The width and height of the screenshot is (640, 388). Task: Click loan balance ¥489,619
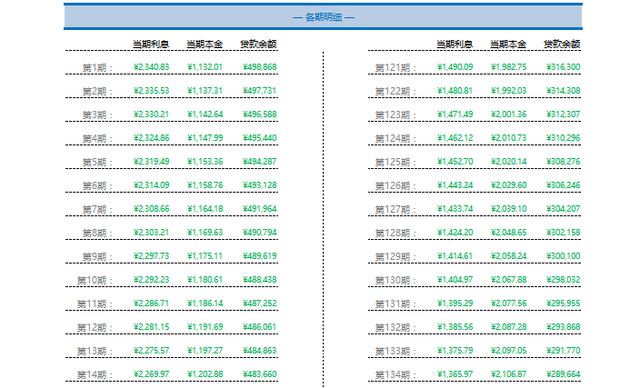[260, 256]
